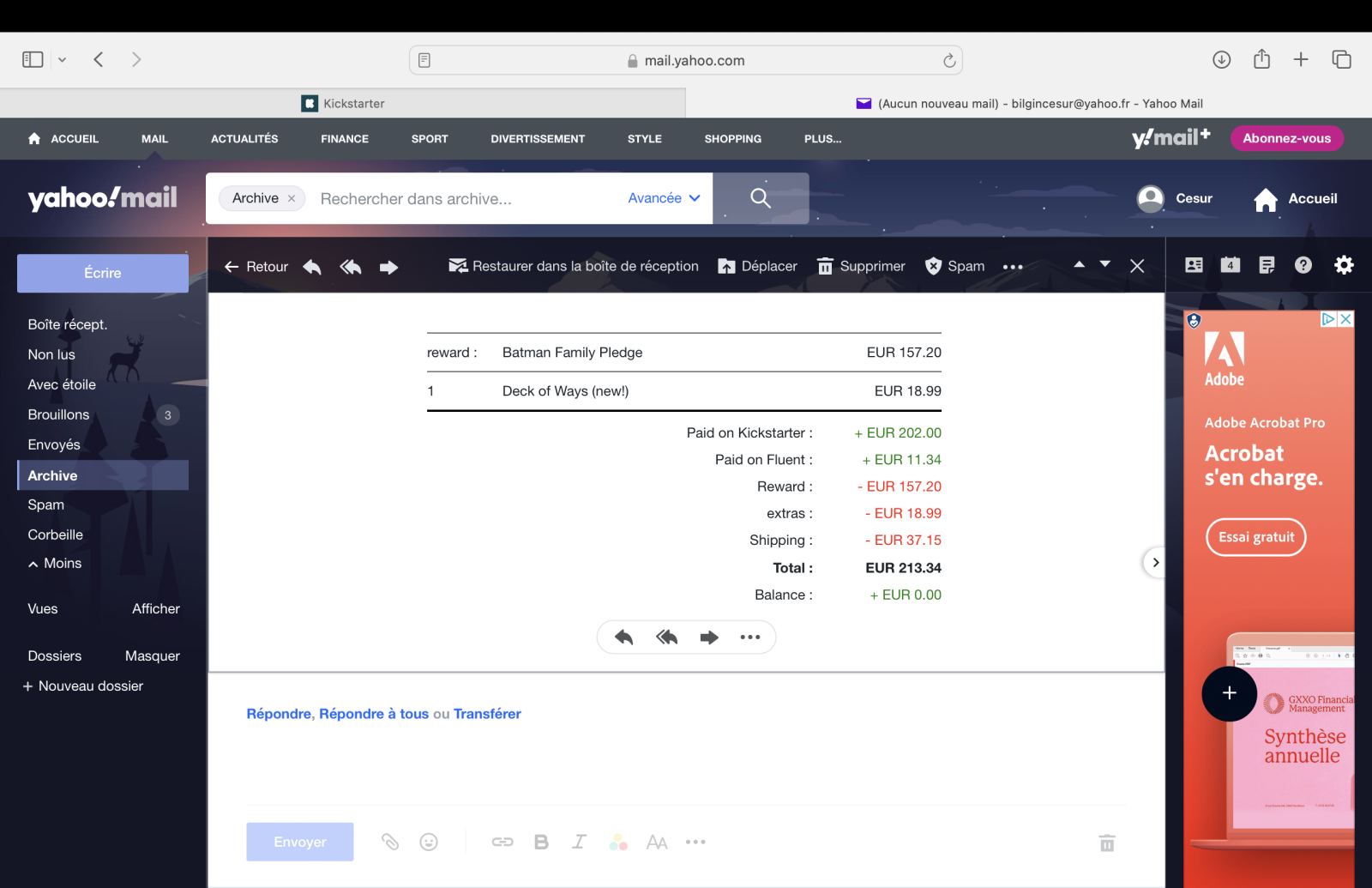
Task: Open the Déplacer move-to-folder option
Action: (757, 267)
